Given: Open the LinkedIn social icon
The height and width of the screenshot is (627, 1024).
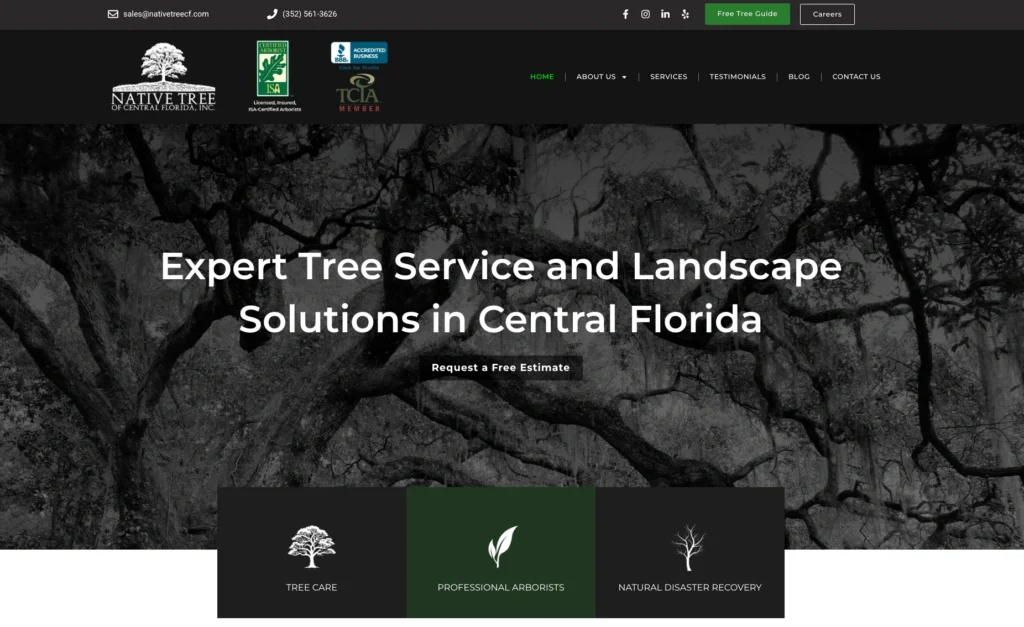Looking at the screenshot, I should coord(665,14).
